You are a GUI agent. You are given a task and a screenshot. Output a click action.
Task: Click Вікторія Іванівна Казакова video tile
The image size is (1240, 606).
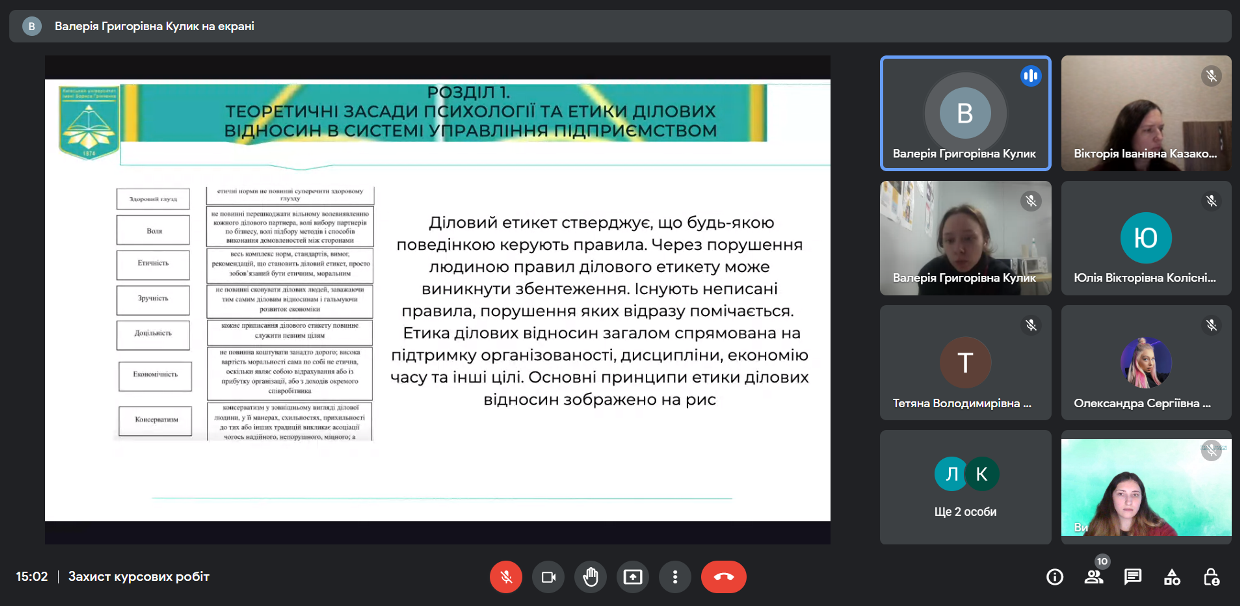tap(1146, 113)
